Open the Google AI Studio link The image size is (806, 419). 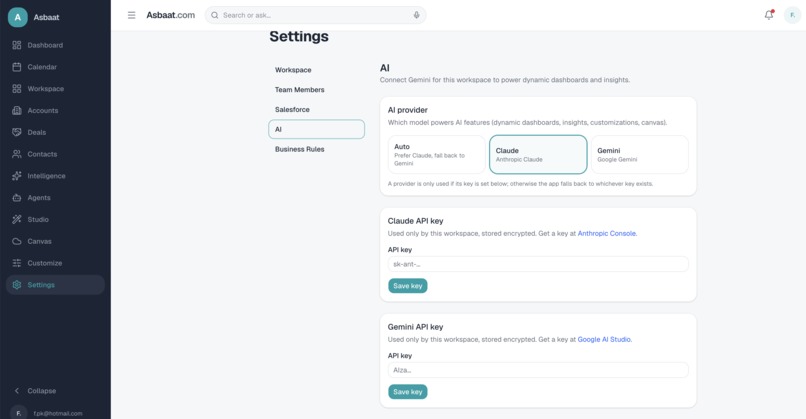point(604,339)
